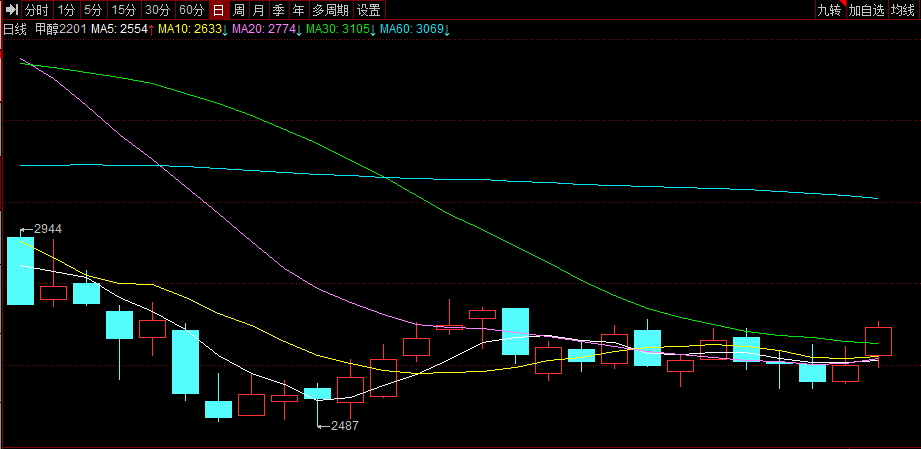Click the MA5: 2554 indicator label
The width and height of the screenshot is (921, 449).
(x=123, y=29)
